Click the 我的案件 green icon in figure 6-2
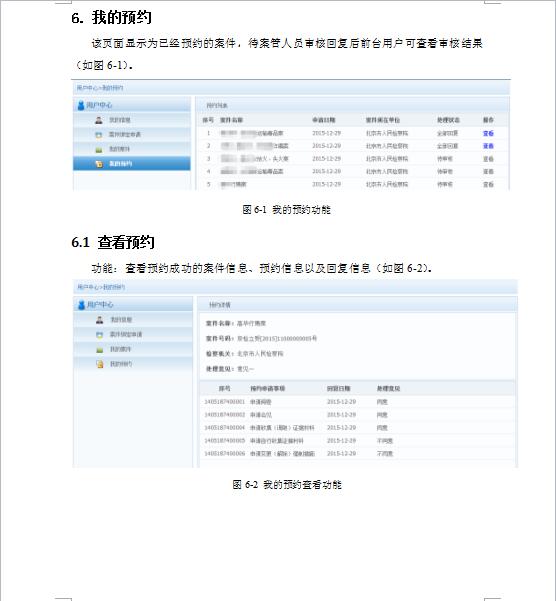Image resolution: width=556 pixels, height=601 pixels. point(100,350)
